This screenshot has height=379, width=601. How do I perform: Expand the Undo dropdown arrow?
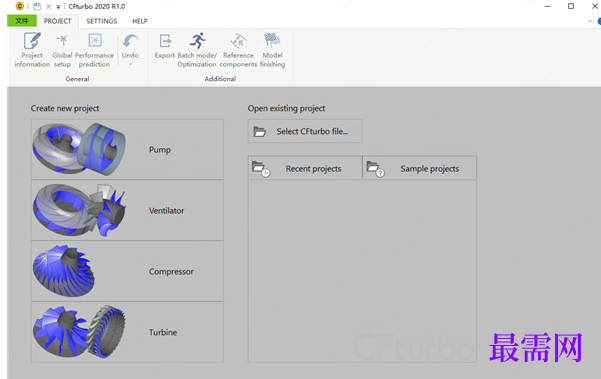[x=130, y=64]
